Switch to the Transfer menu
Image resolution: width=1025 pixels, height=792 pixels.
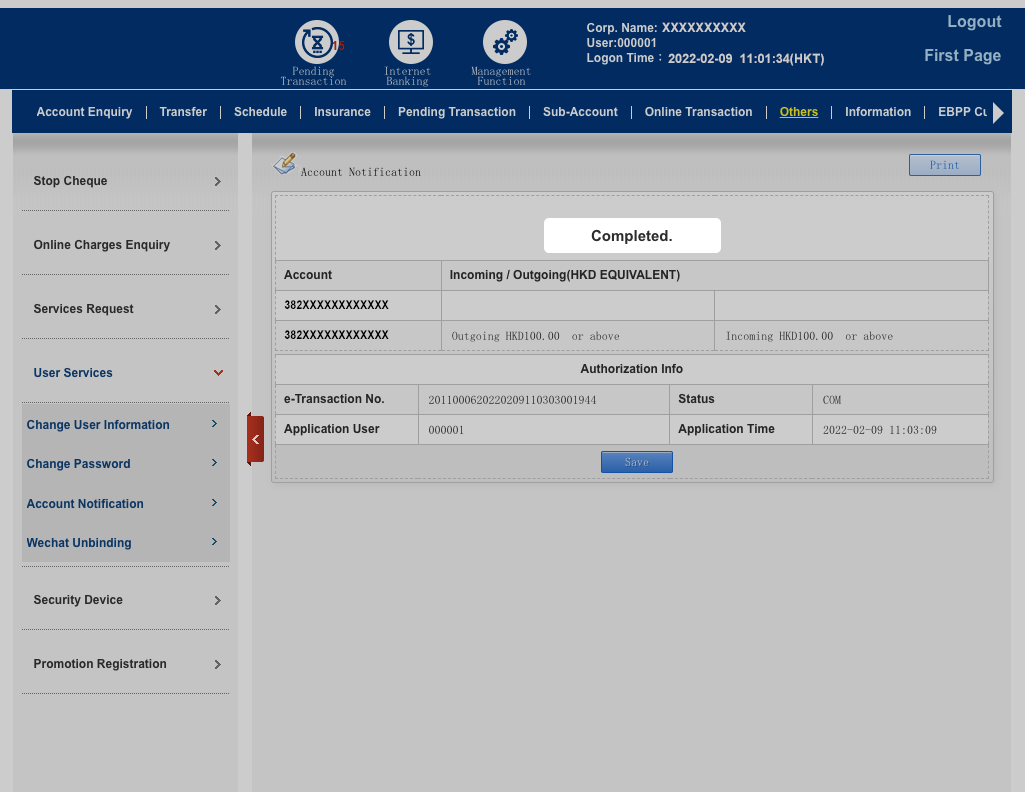[183, 112]
